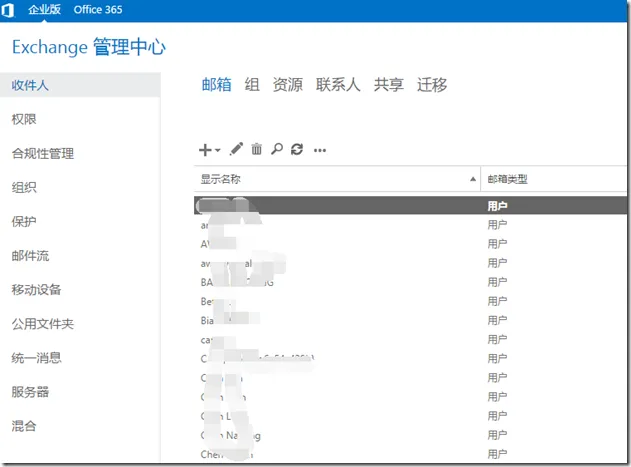Open 统一消息 in the sidebar
Viewport: 631px width, 467px height.
[x=36, y=358]
